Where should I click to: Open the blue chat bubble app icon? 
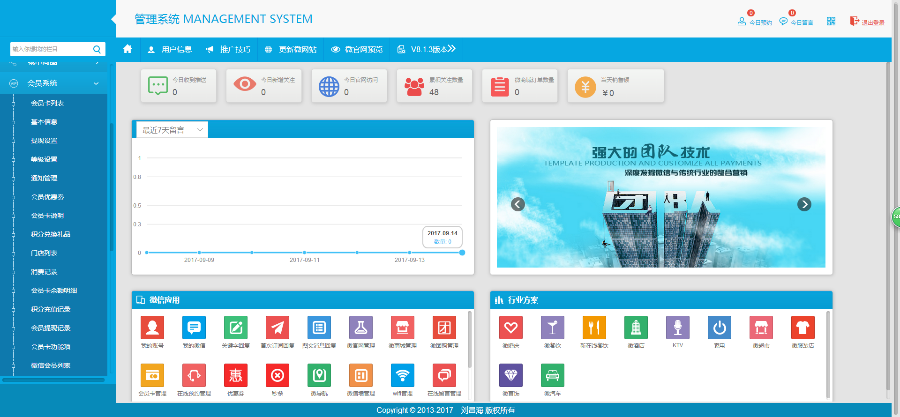click(194, 328)
